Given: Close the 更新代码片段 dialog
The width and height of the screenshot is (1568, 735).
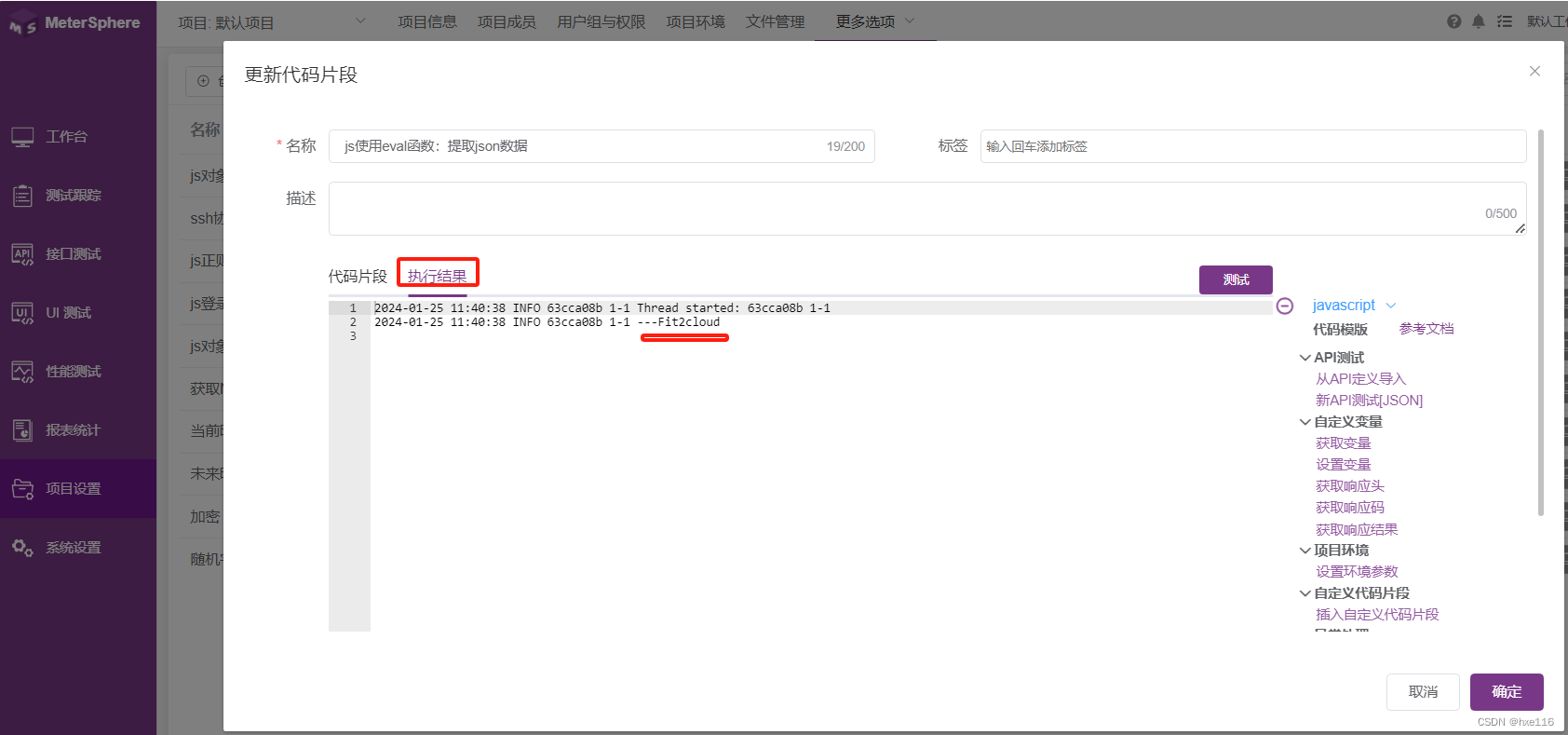Looking at the screenshot, I should (1534, 71).
